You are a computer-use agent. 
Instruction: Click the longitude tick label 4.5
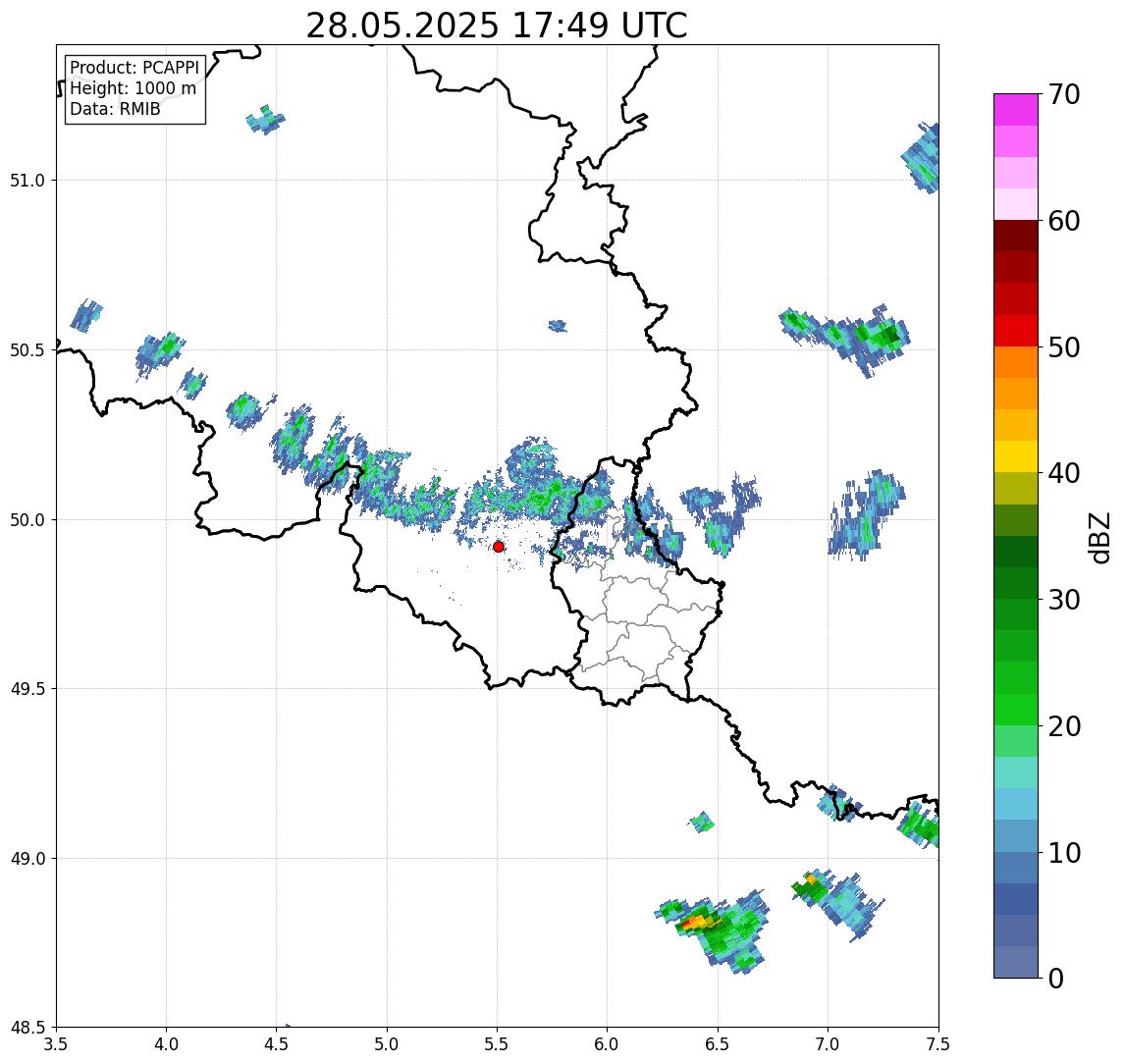click(x=277, y=1044)
